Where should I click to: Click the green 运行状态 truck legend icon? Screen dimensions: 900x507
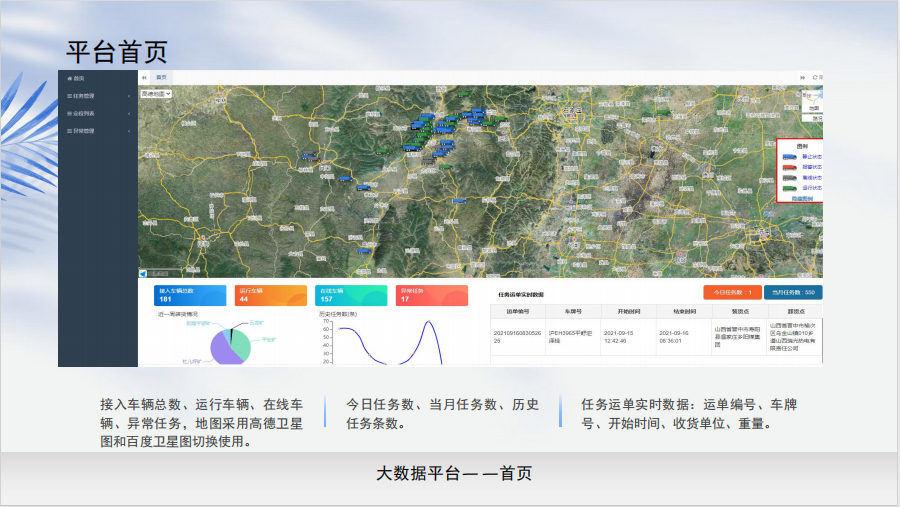(790, 187)
